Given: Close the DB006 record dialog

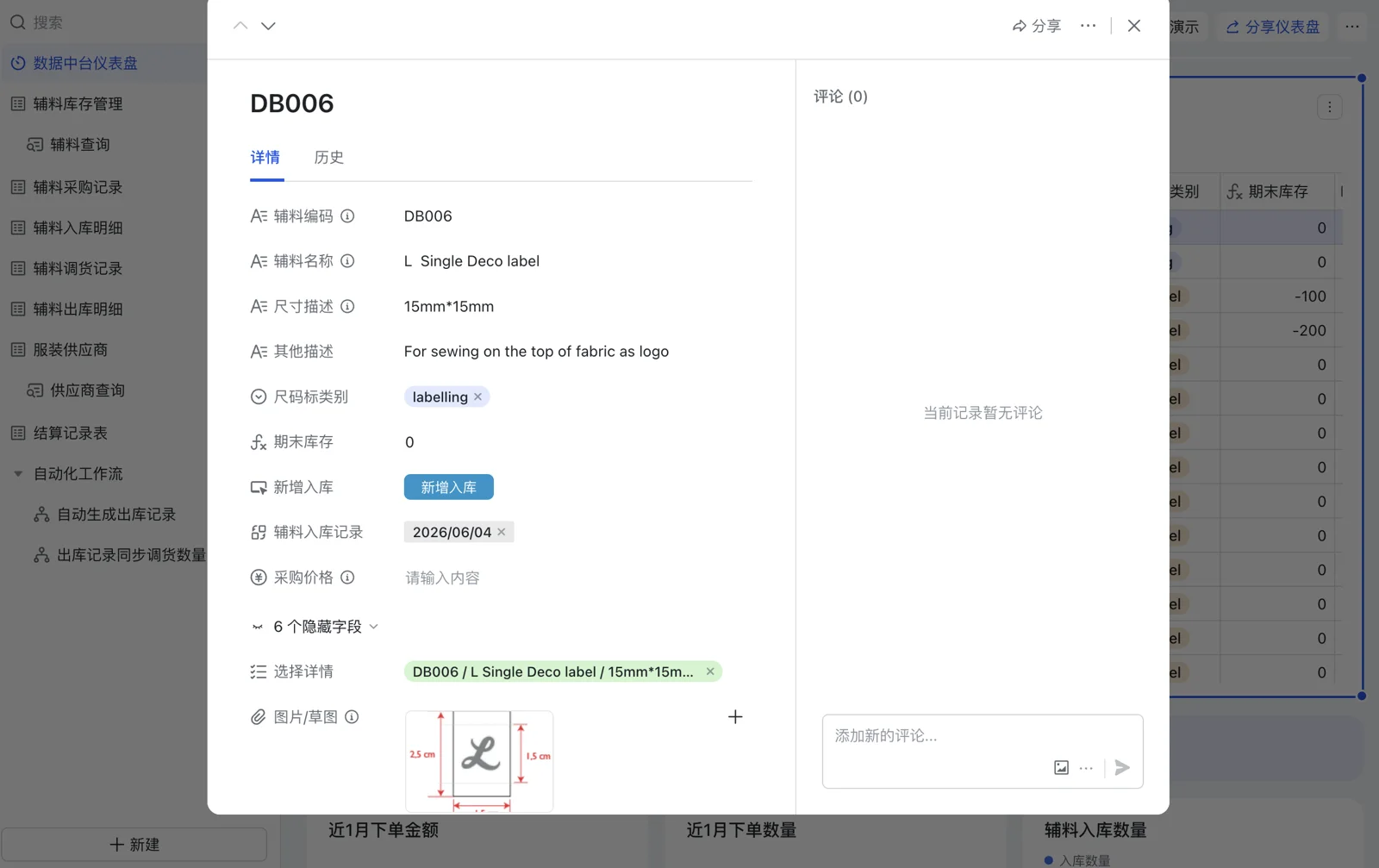Looking at the screenshot, I should click(x=1134, y=26).
